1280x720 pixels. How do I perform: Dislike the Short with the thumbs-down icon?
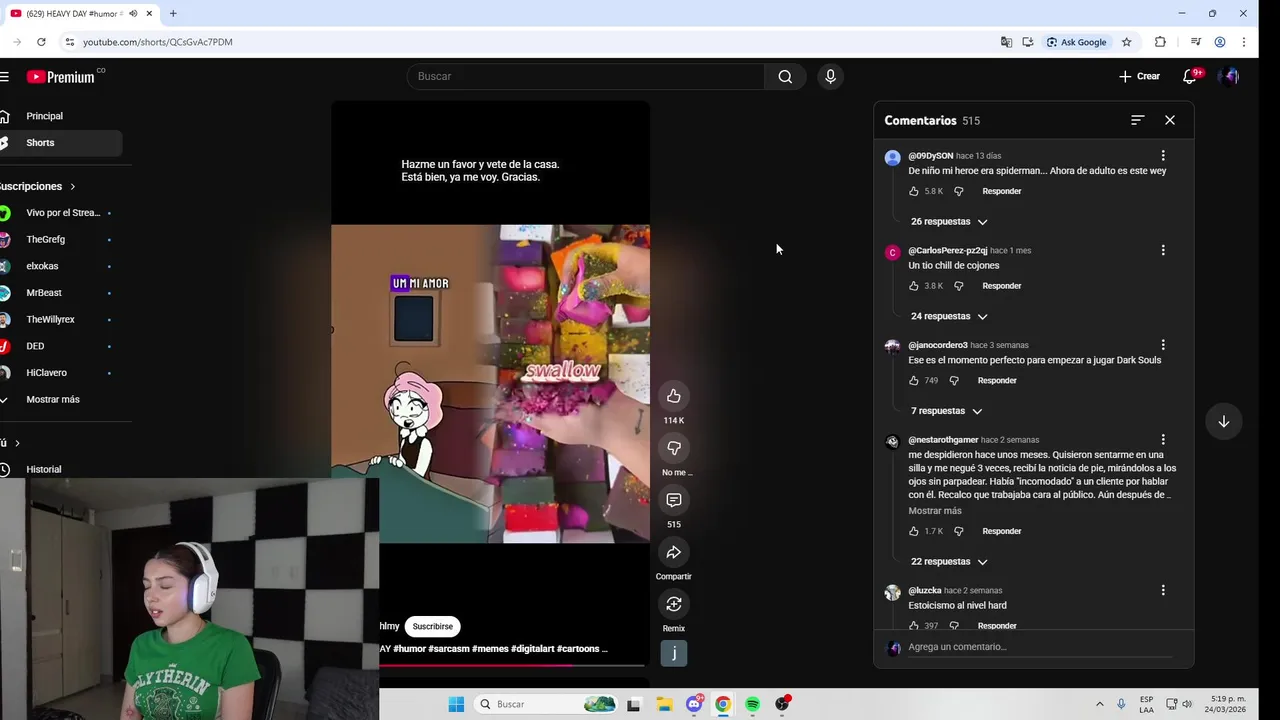(x=674, y=448)
